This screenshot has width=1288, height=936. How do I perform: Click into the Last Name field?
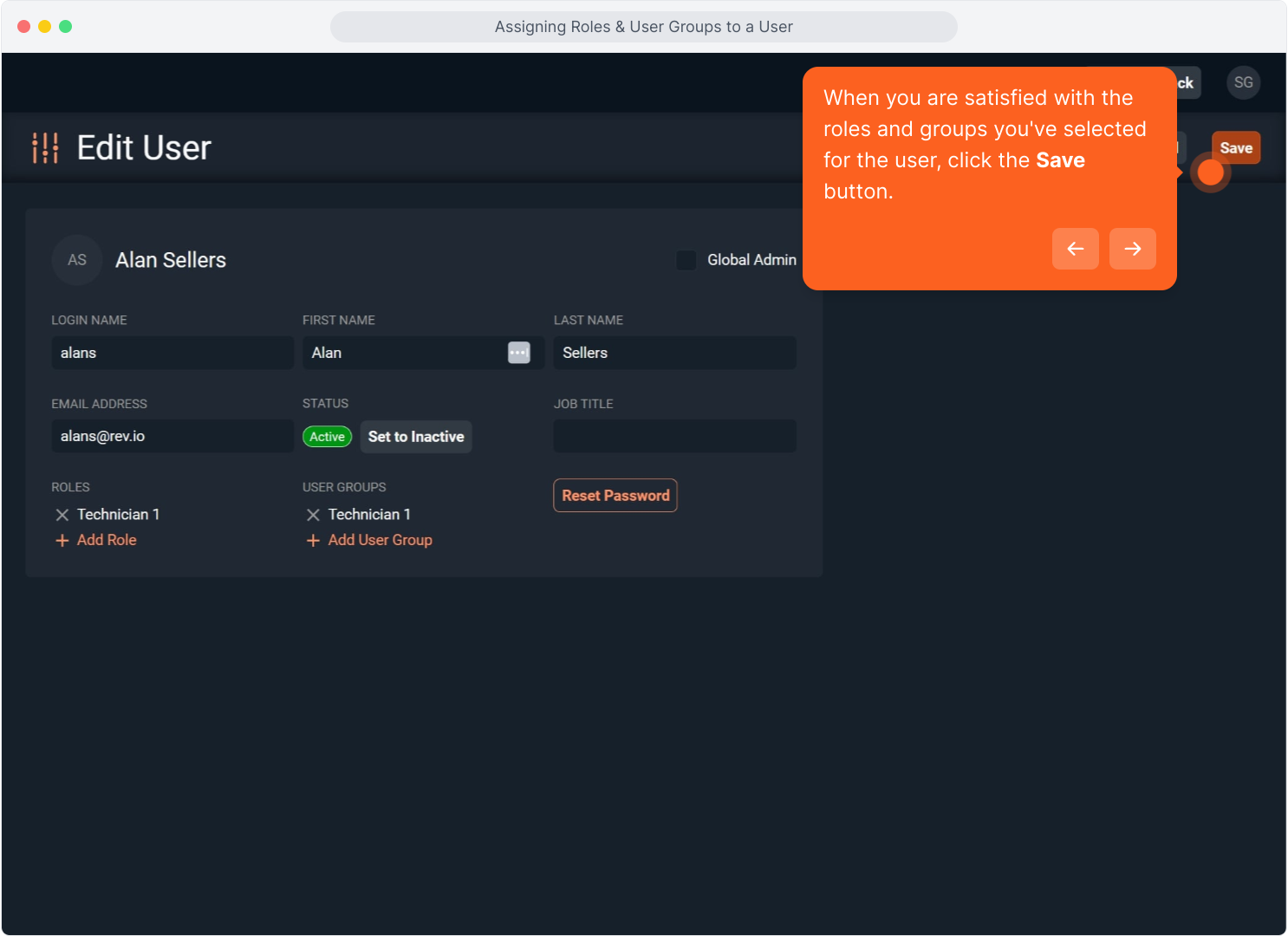tap(673, 353)
